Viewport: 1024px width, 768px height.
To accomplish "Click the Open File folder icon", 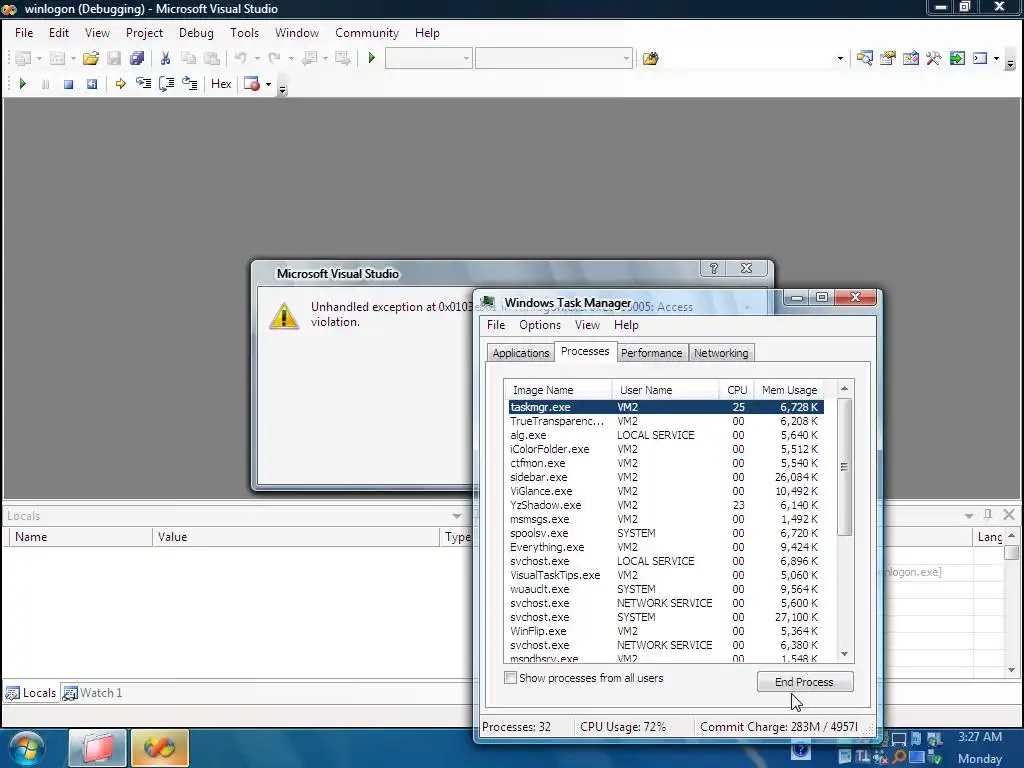I will [91, 58].
